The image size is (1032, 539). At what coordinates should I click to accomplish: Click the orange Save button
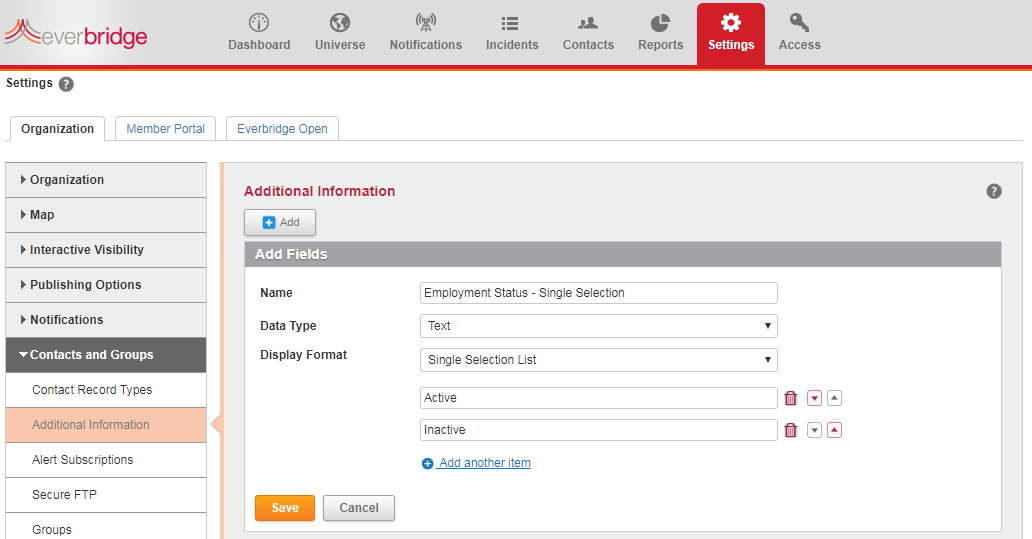point(285,508)
